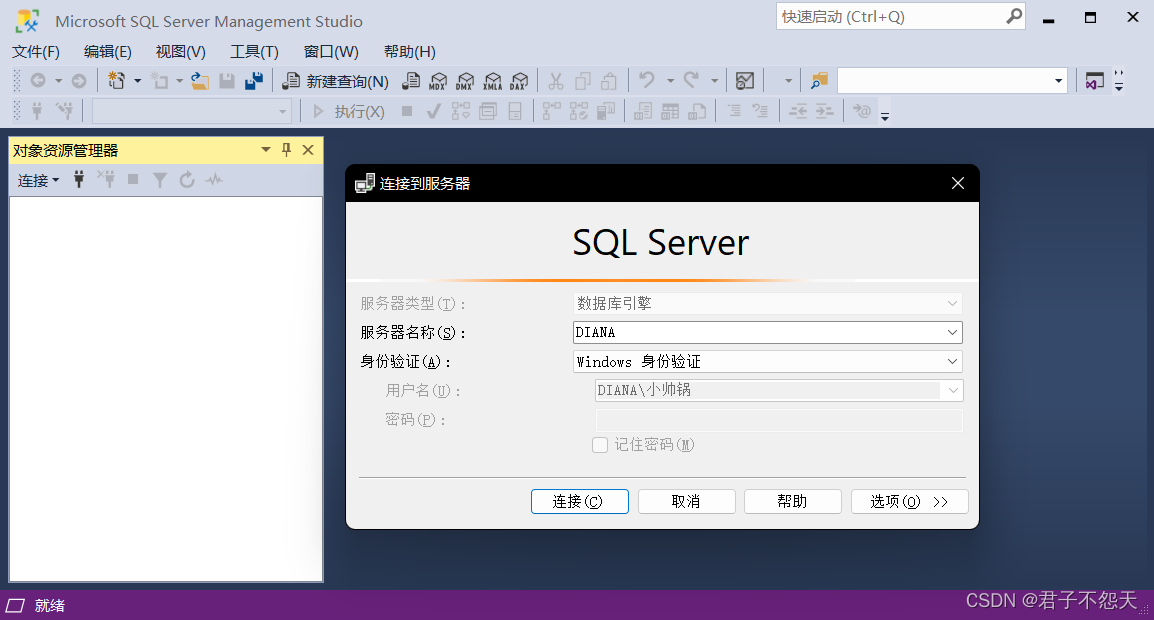Click the query toolbar connect plug icon
Screen dimensions: 1154x620
coord(37,111)
